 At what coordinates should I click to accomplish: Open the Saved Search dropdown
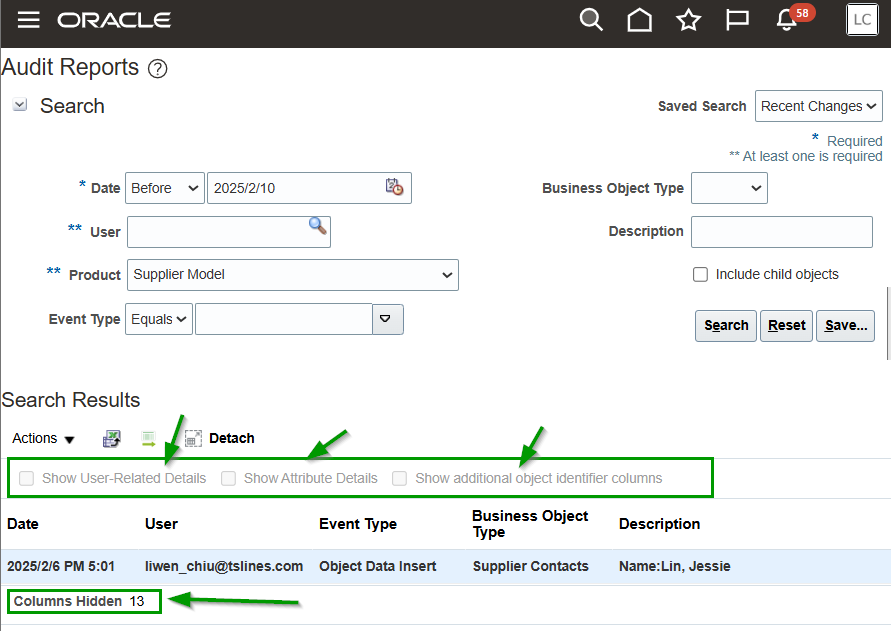(x=818, y=106)
